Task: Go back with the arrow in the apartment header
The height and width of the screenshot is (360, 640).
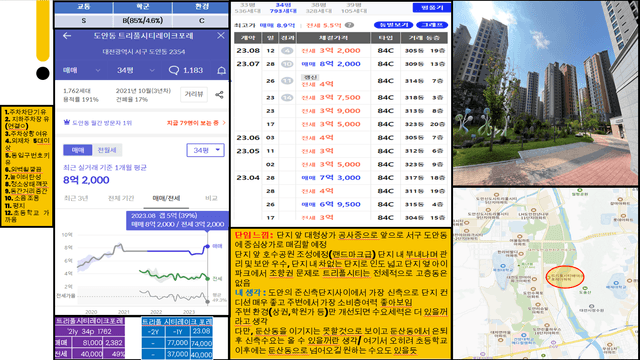Action: tap(67, 36)
